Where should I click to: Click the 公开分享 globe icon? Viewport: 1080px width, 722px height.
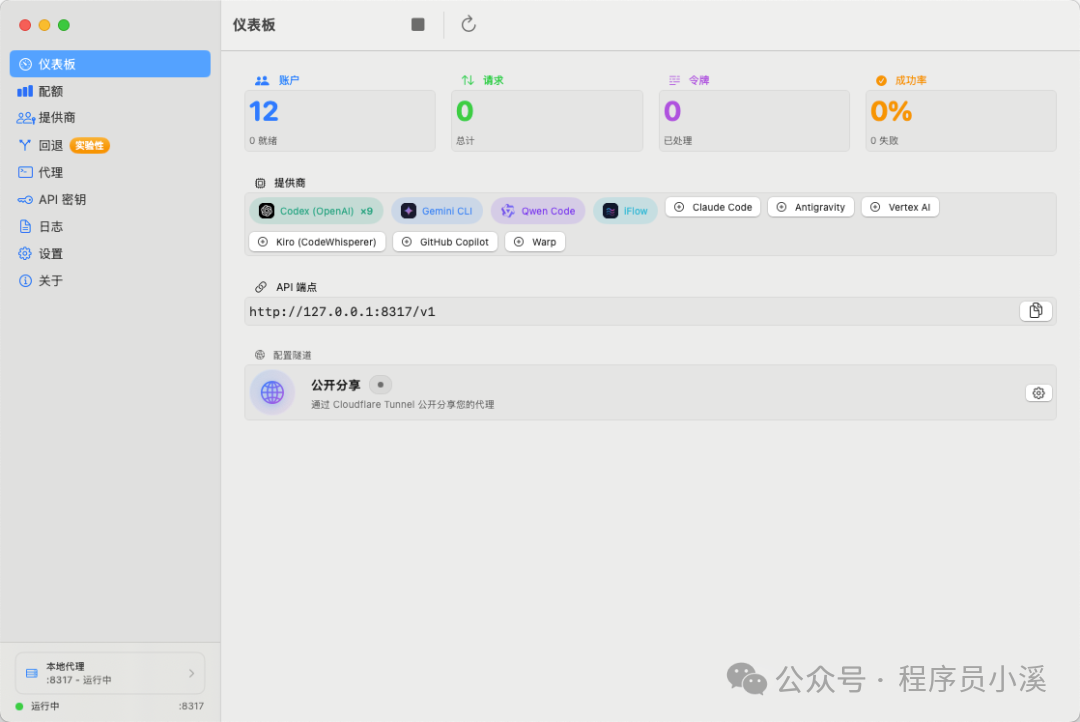[272, 393]
